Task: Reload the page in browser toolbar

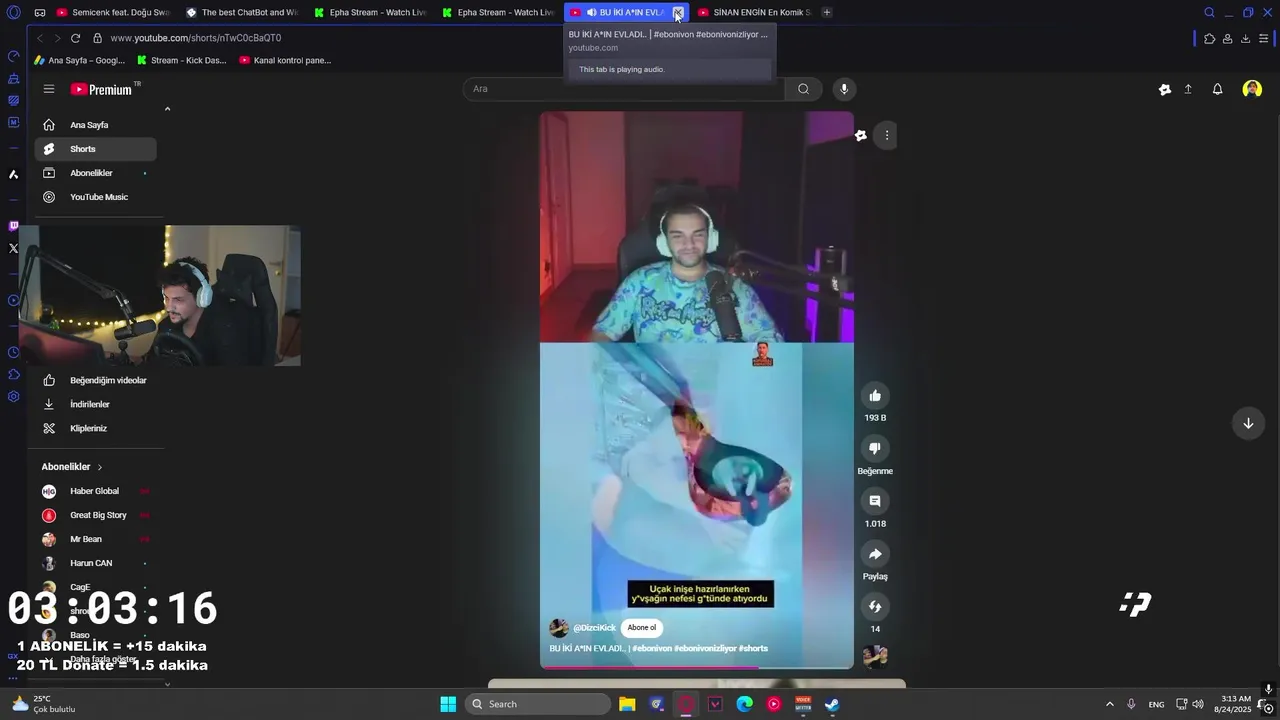Action: (x=75, y=38)
